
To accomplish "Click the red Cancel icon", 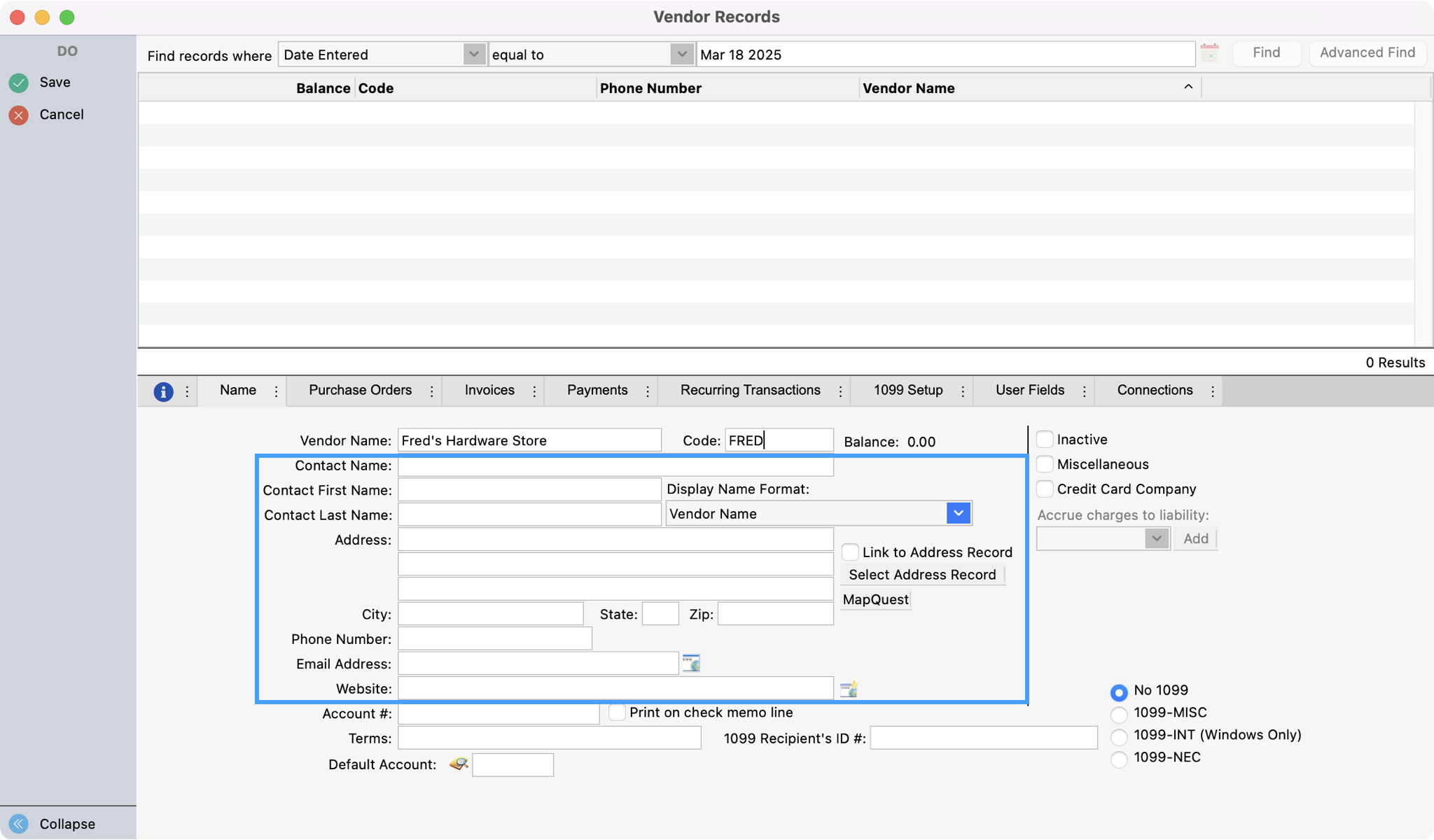I will 19,115.
